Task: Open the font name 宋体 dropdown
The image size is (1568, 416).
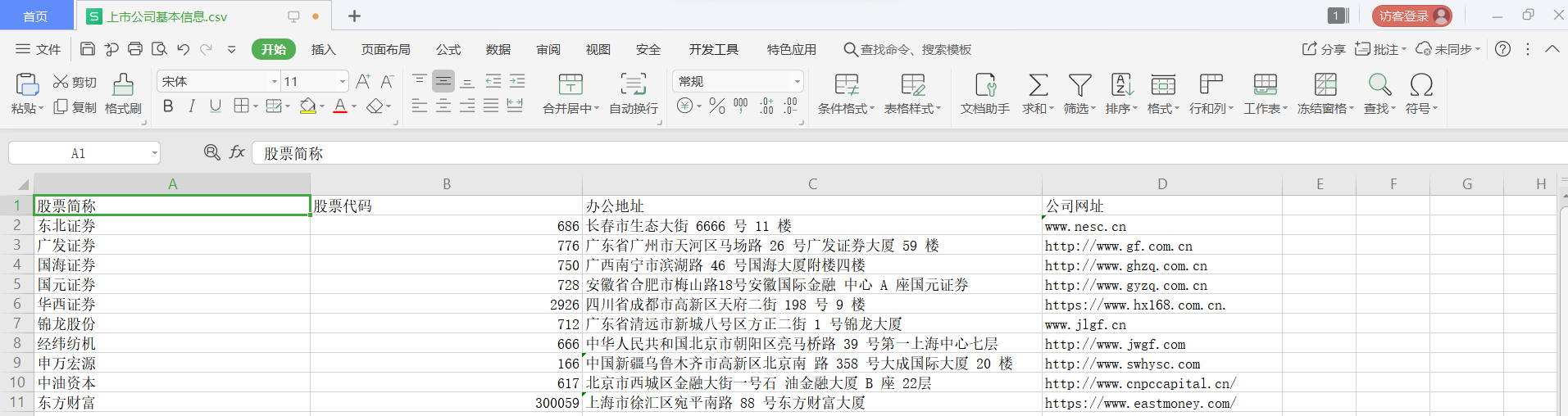Action: coord(275,81)
